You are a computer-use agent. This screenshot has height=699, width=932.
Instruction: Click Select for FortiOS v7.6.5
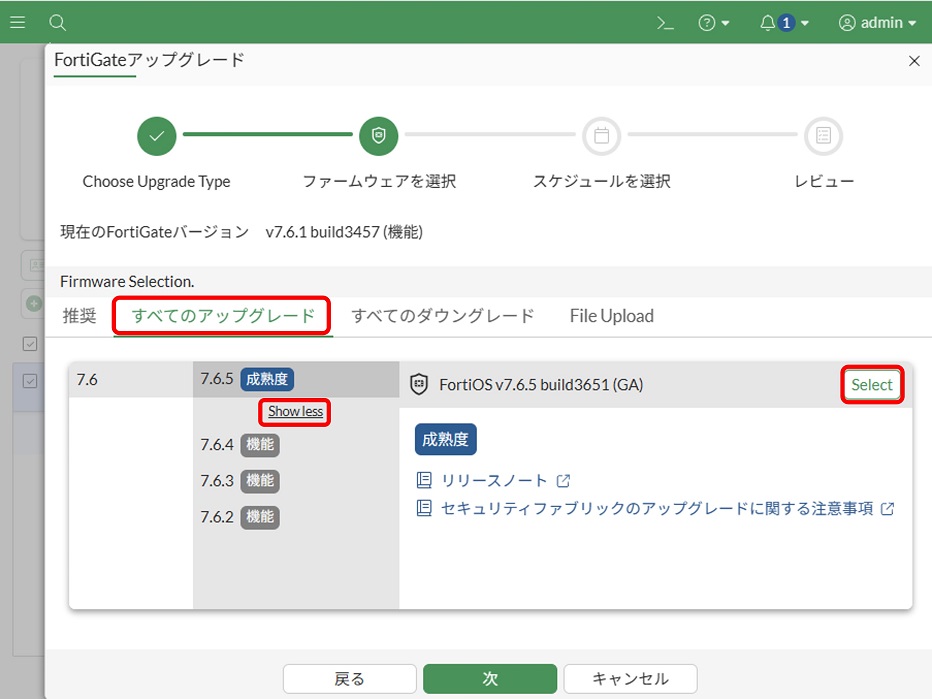click(871, 385)
